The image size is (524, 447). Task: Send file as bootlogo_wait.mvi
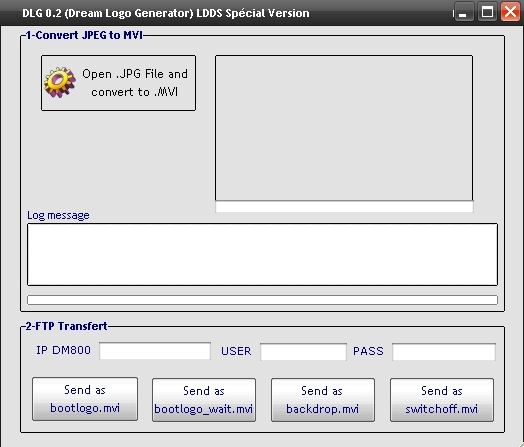[204, 400]
